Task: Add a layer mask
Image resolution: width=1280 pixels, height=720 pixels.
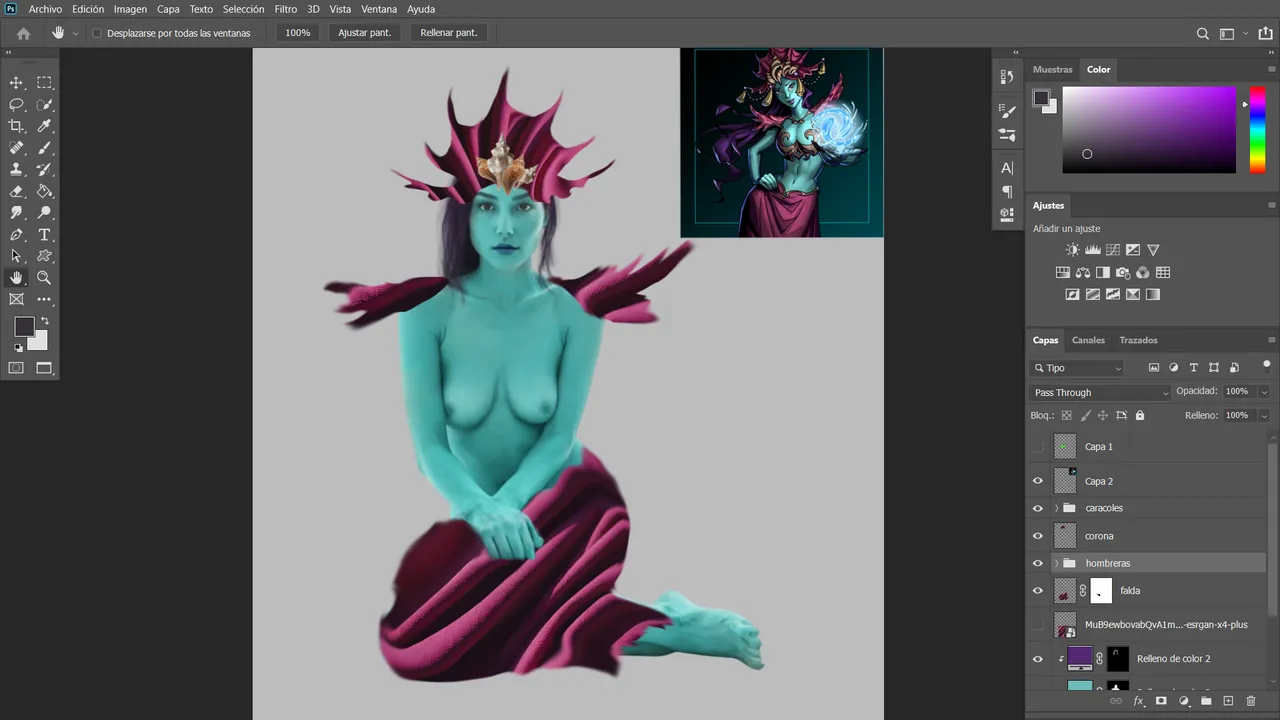Action: click(1161, 701)
